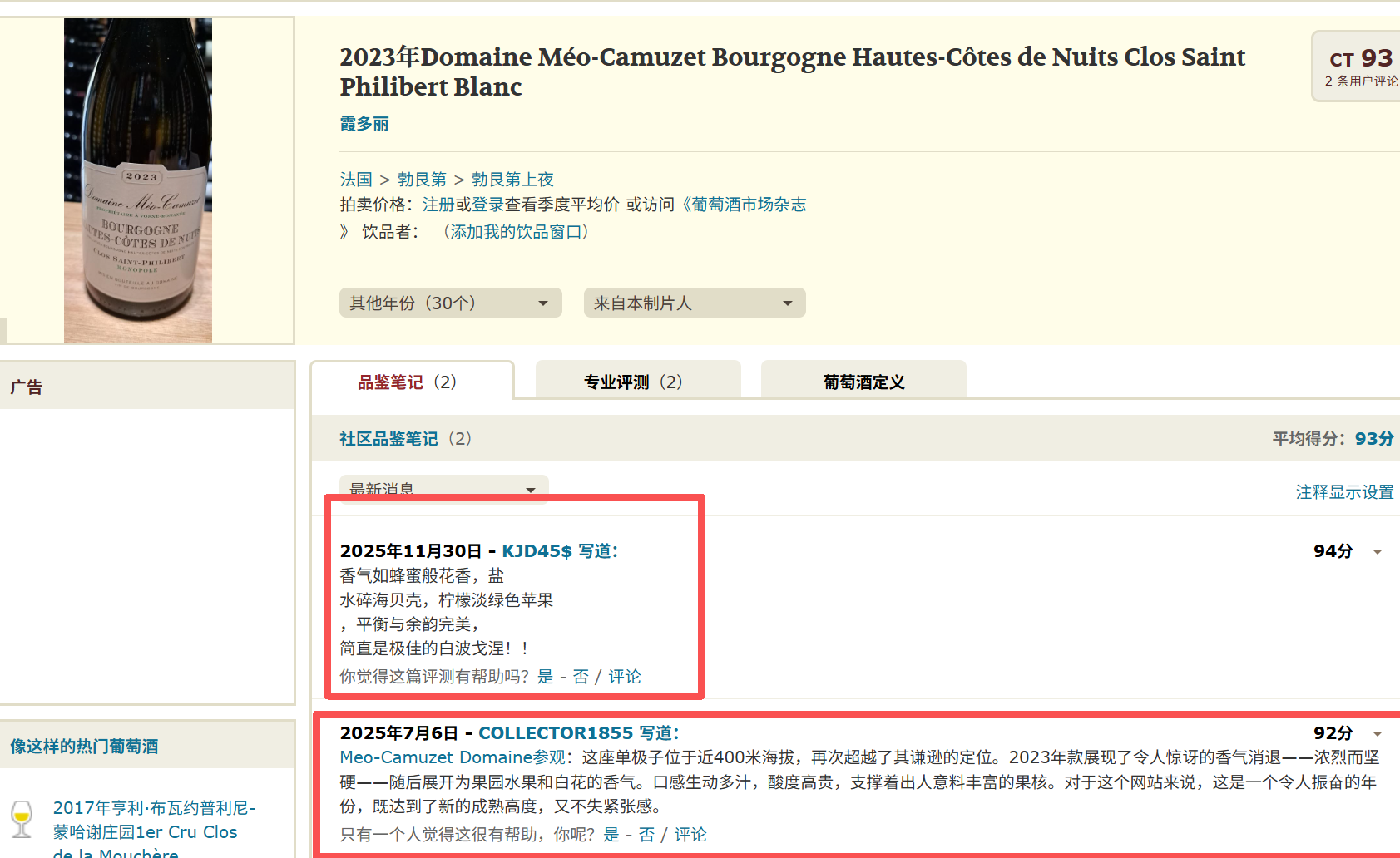Expand options arrow next to 92分
1400x858 pixels.
[1378, 733]
